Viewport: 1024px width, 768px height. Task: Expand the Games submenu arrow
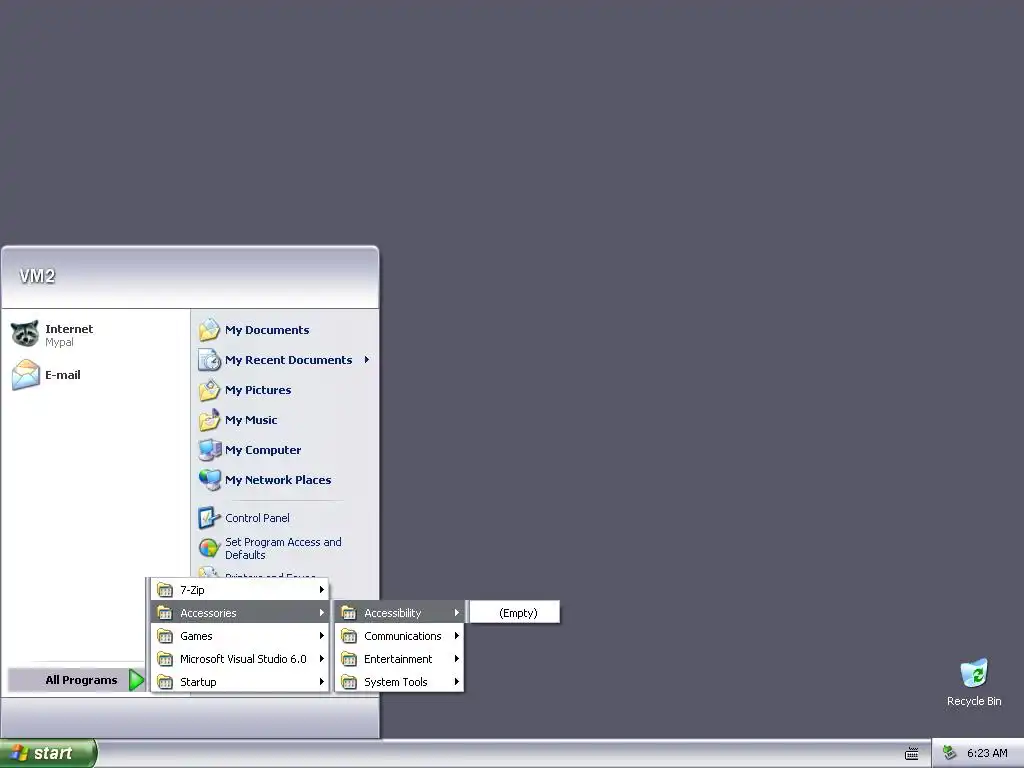coord(321,635)
